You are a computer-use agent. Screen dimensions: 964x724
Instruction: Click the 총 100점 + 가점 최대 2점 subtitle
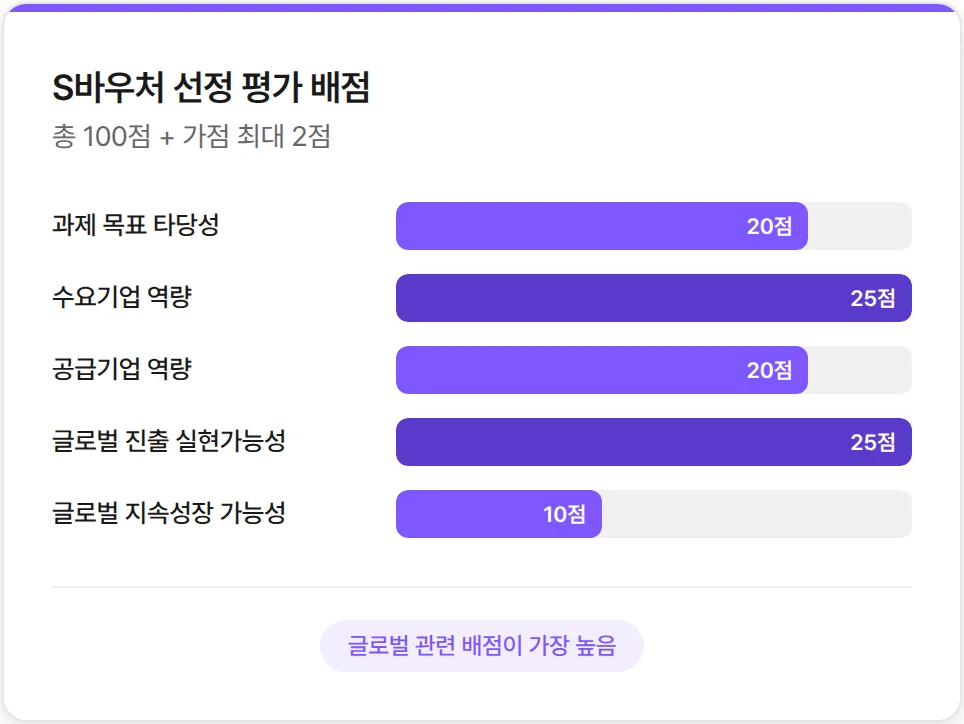click(x=191, y=136)
